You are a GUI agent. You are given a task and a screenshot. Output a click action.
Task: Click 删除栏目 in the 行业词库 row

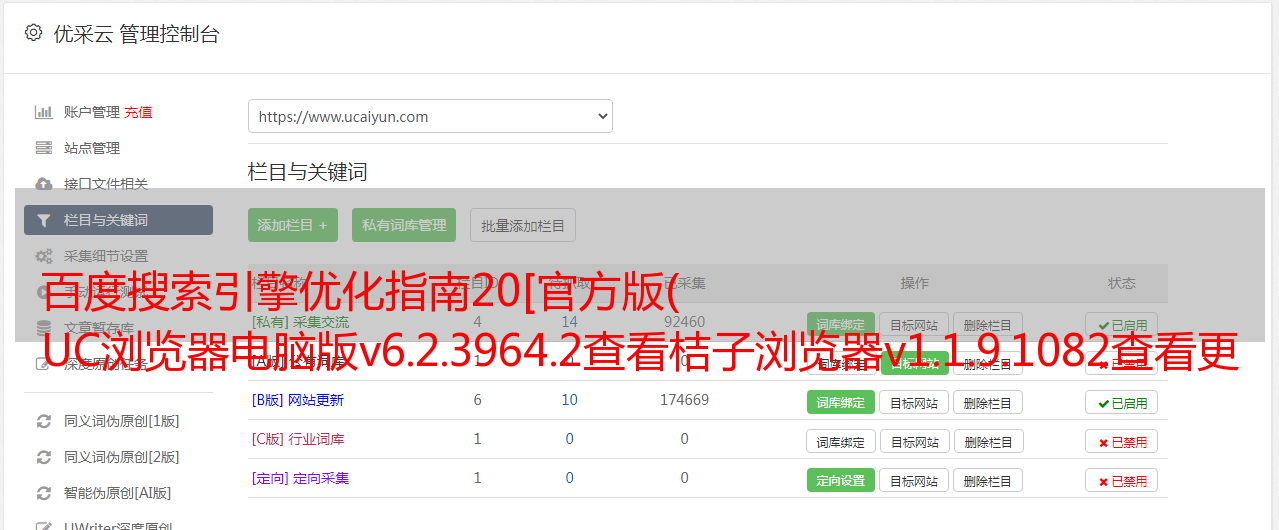988,441
